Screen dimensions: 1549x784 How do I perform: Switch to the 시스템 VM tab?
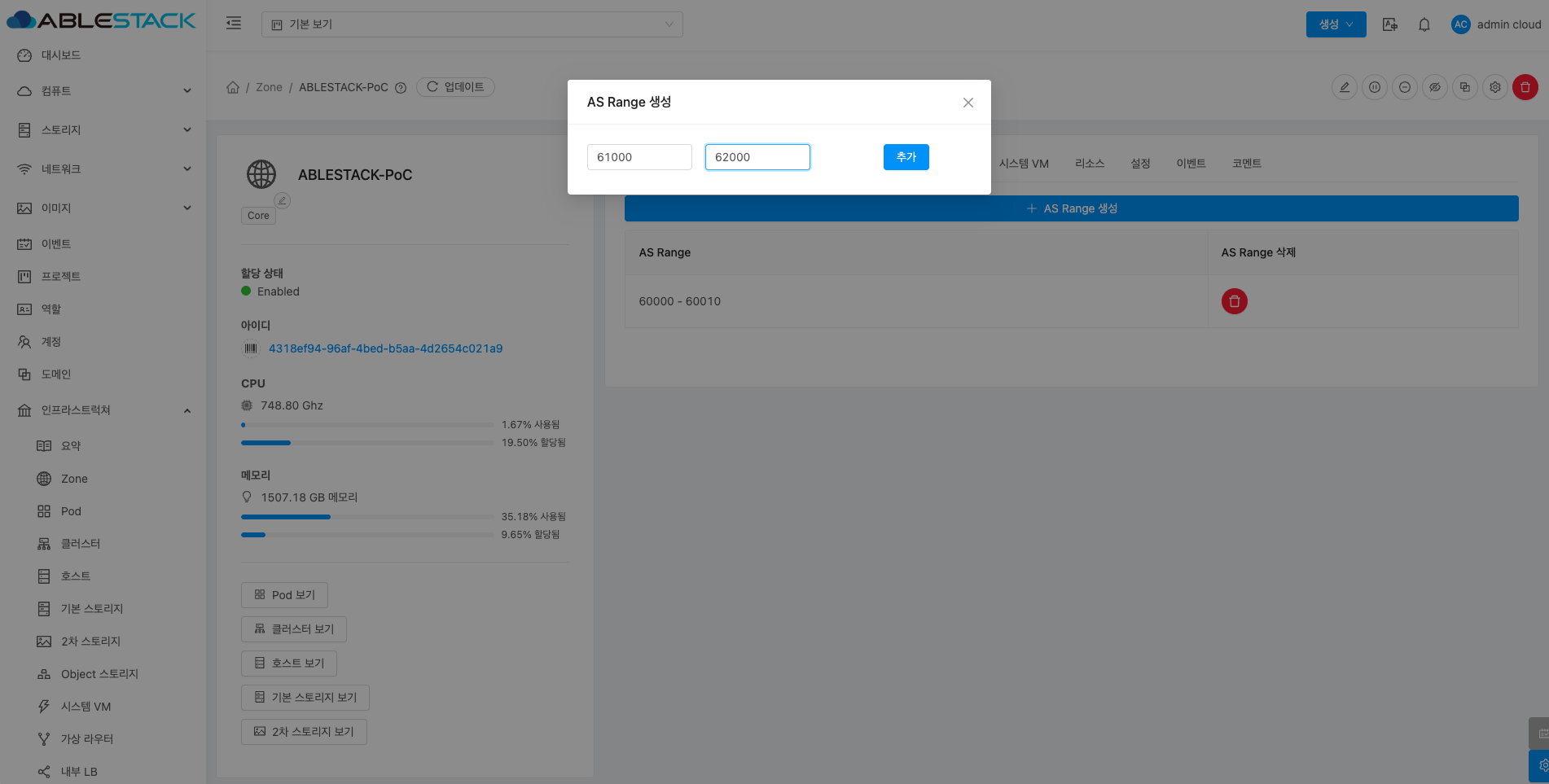[1024, 164]
